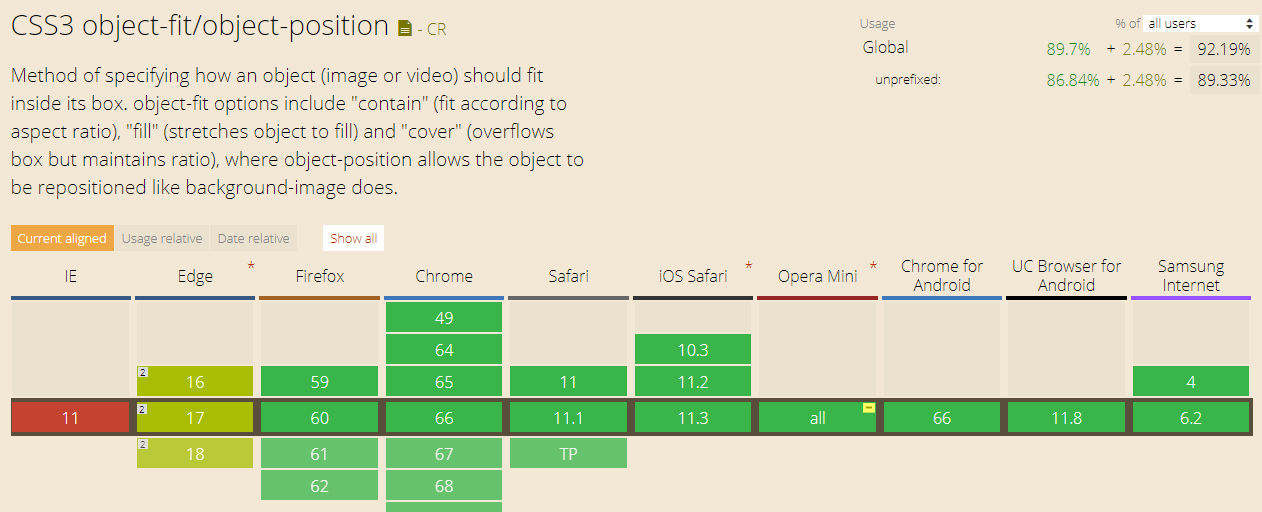Click the note 2 marker on Edge 17

(143, 408)
